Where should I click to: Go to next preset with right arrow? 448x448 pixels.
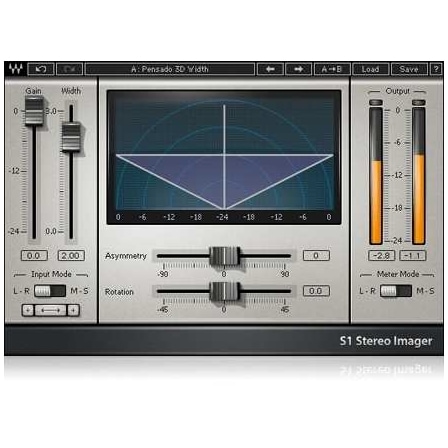[298, 69]
